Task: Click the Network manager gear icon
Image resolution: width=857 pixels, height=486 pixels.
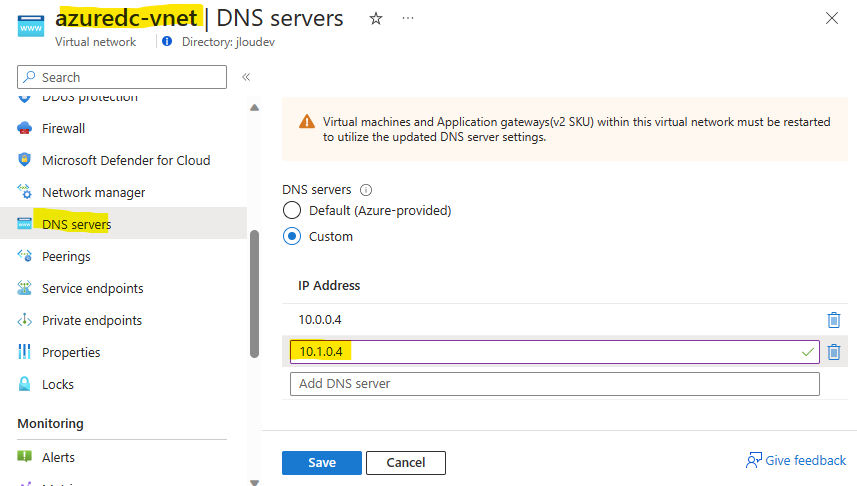Action: pyautogui.click(x=25, y=192)
